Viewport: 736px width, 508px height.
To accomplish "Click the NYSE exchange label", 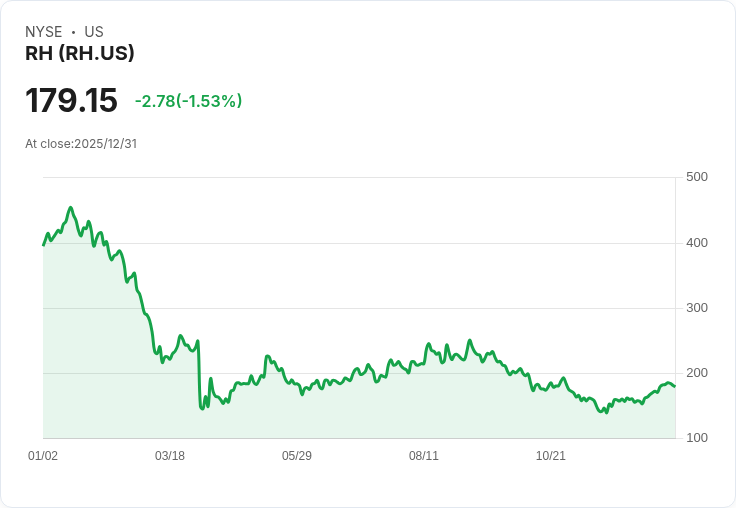I will tap(44, 32).
